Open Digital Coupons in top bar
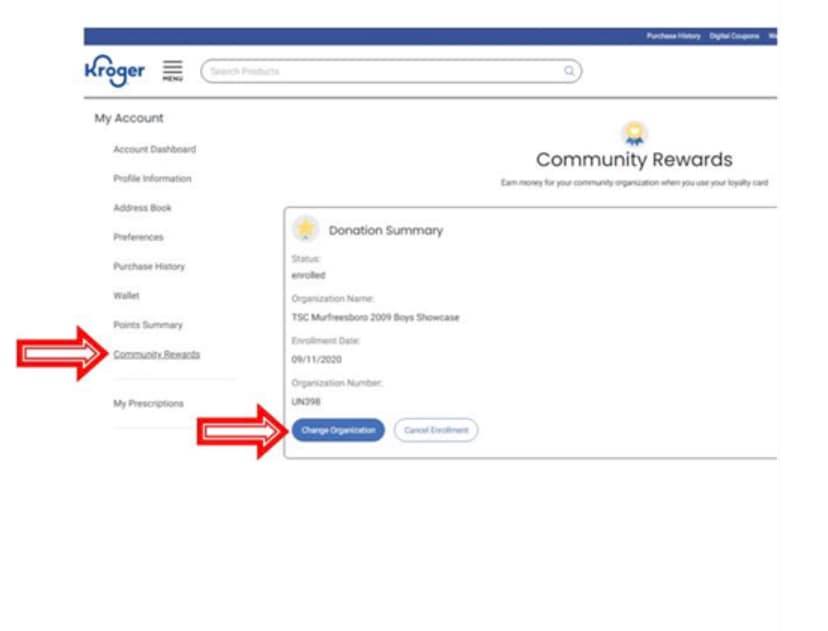Screen dimensions: 828x631 (734, 36)
